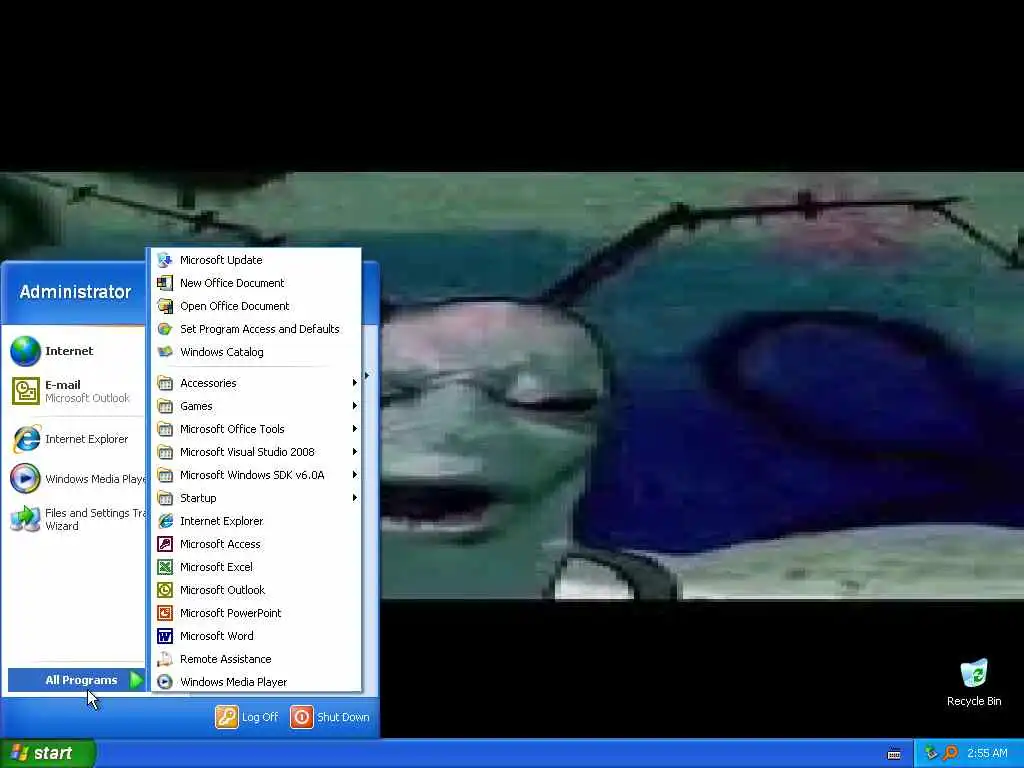The image size is (1024, 768).
Task: Click the Microsoft Visual Studio 2008 folder icon
Action: click(x=165, y=452)
